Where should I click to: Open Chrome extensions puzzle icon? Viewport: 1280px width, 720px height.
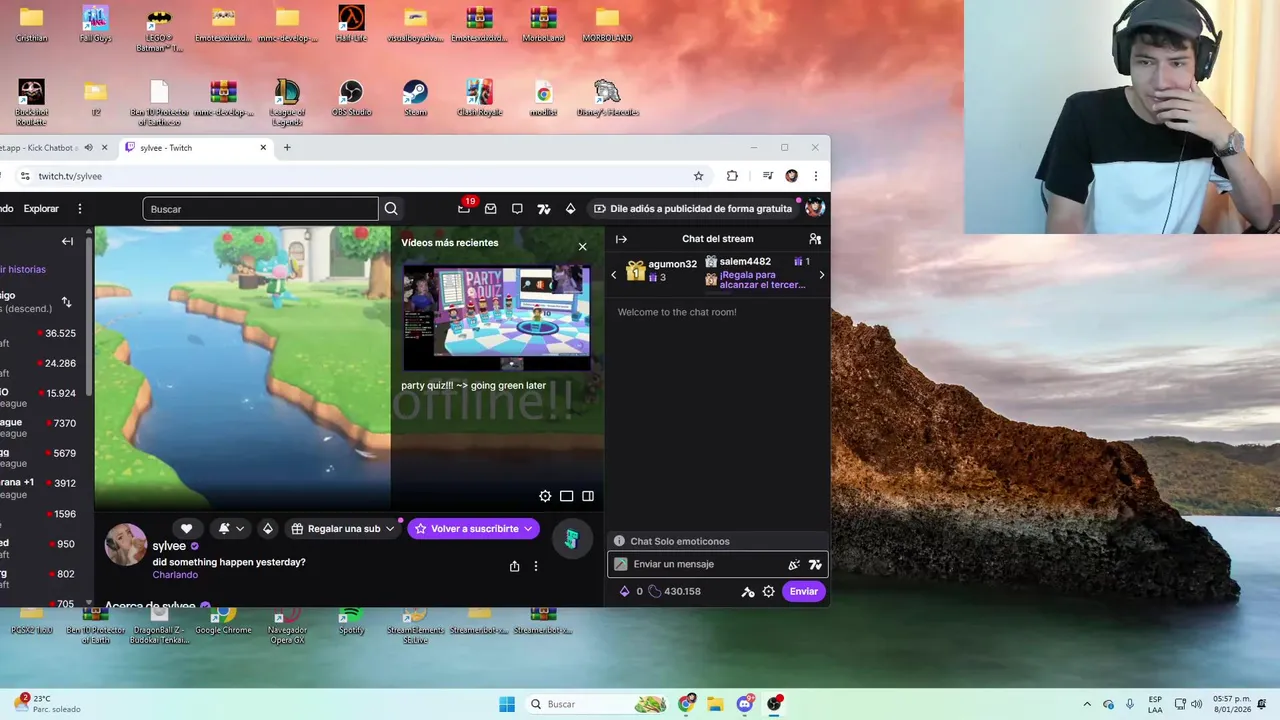732,176
